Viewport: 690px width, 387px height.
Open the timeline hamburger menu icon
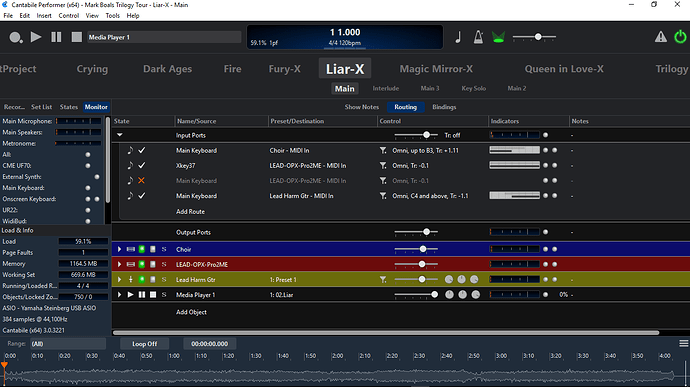tap(683, 343)
